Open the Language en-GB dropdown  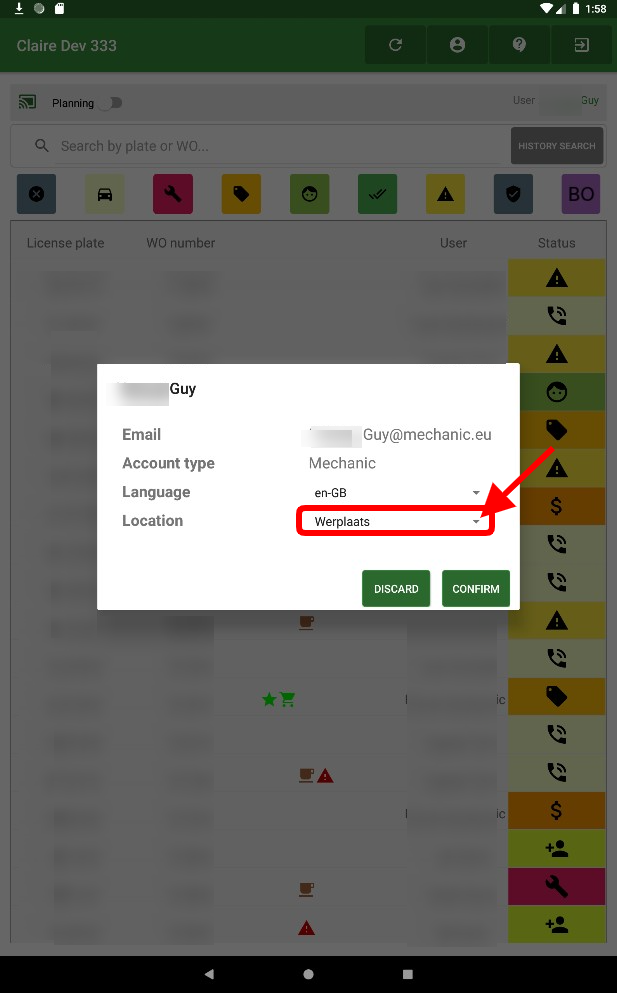click(396, 493)
